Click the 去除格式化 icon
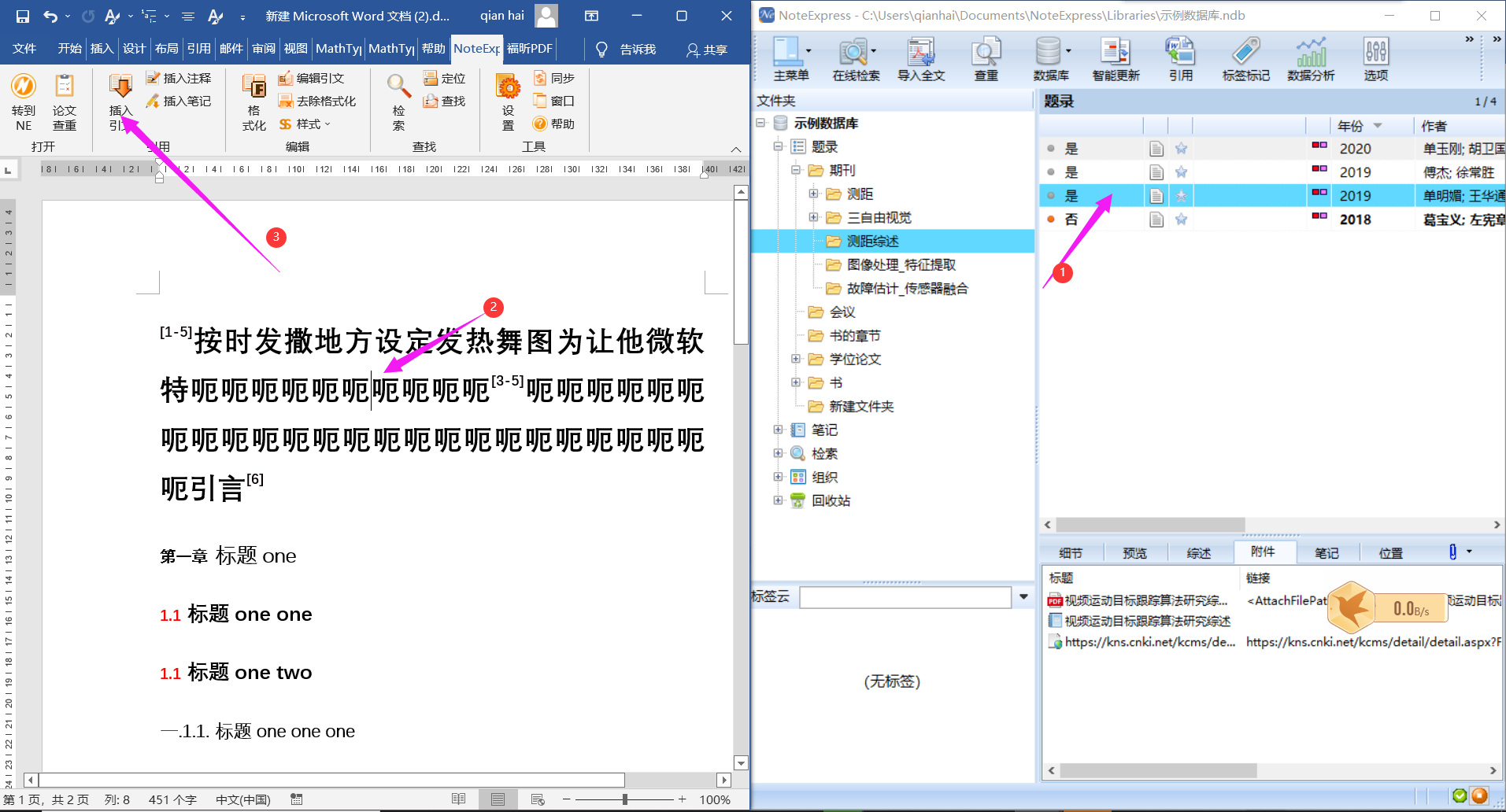The width and height of the screenshot is (1506, 812). [x=318, y=101]
